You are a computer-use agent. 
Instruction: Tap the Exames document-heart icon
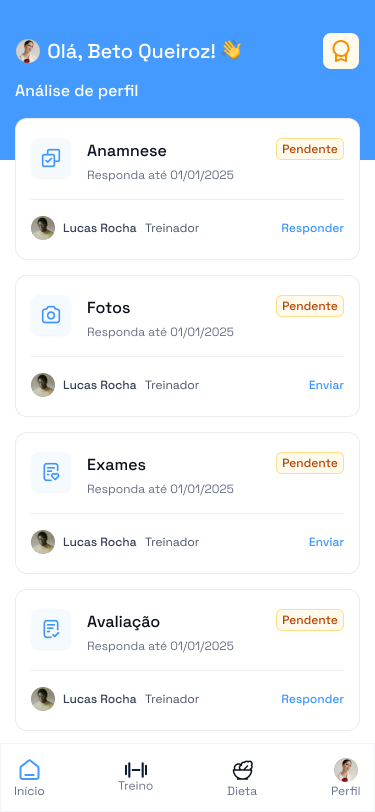pyautogui.click(x=51, y=472)
